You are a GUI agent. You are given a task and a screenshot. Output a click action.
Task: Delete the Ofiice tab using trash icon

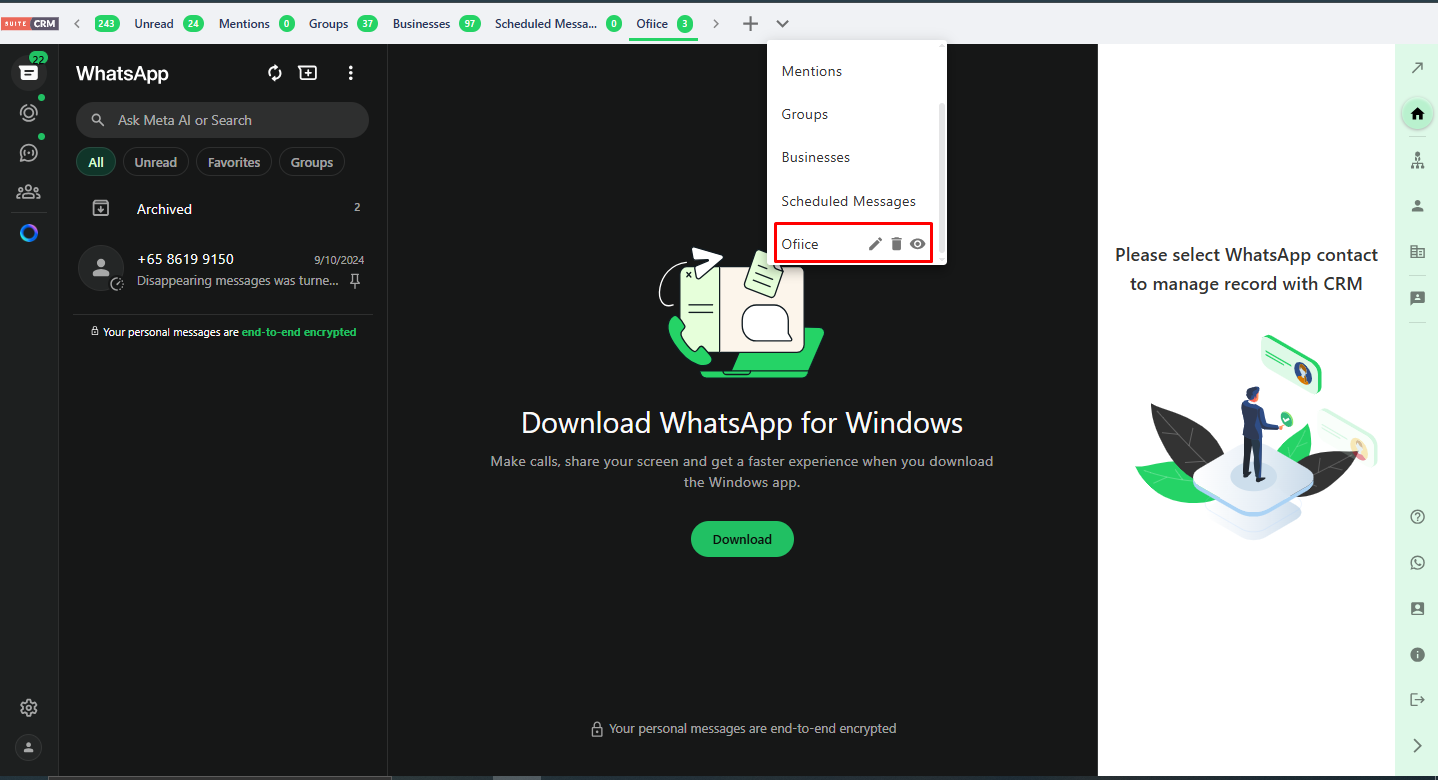(x=896, y=244)
